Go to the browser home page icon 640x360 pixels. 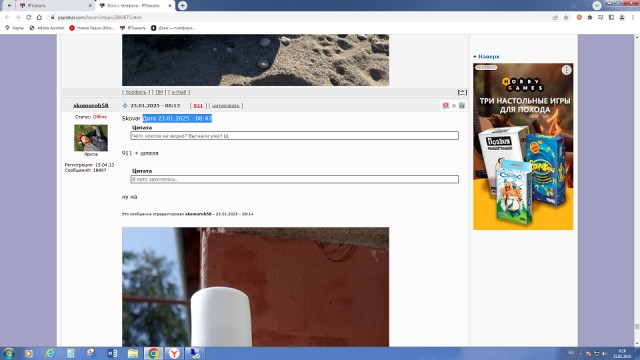(x=39, y=18)
